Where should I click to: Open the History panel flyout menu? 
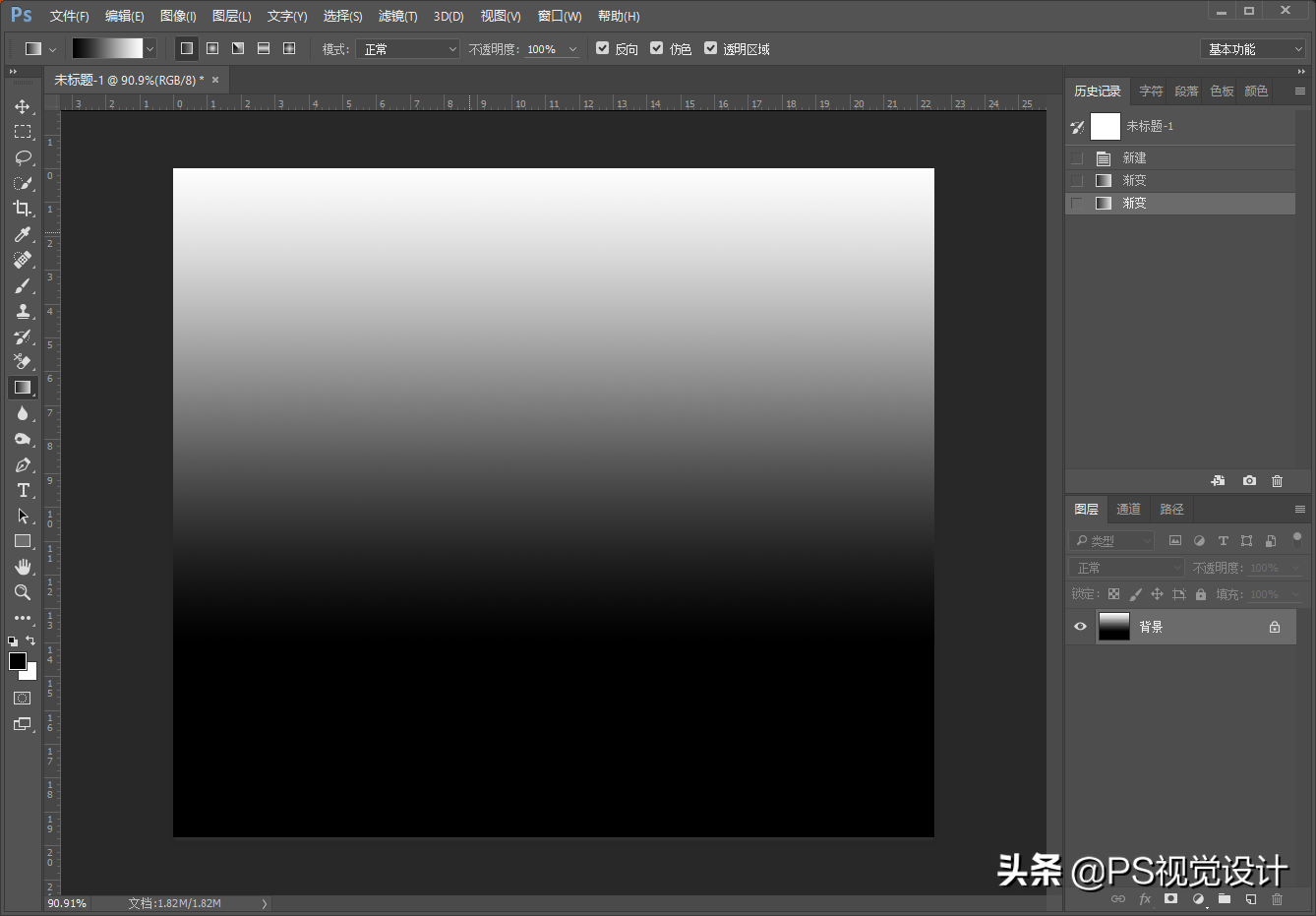click(x=1299, y=91)
